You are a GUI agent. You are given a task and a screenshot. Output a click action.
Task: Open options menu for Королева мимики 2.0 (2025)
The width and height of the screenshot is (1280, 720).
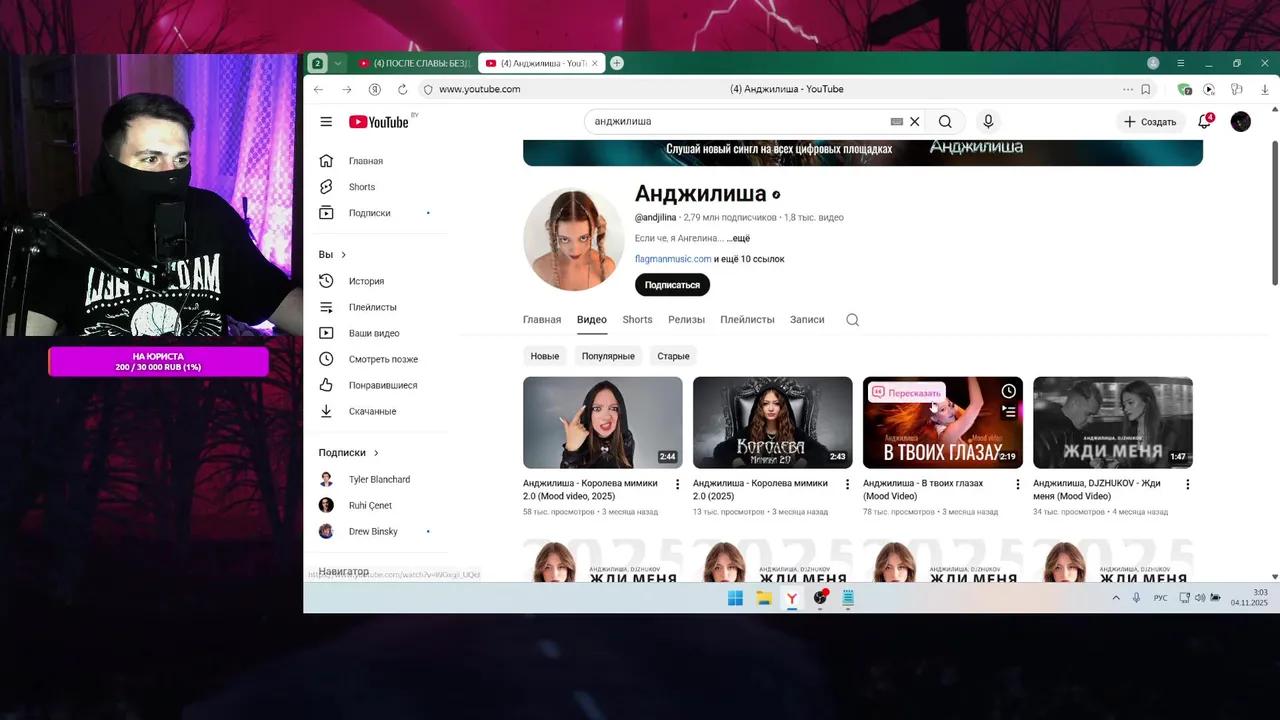click(x=847, y=484)
